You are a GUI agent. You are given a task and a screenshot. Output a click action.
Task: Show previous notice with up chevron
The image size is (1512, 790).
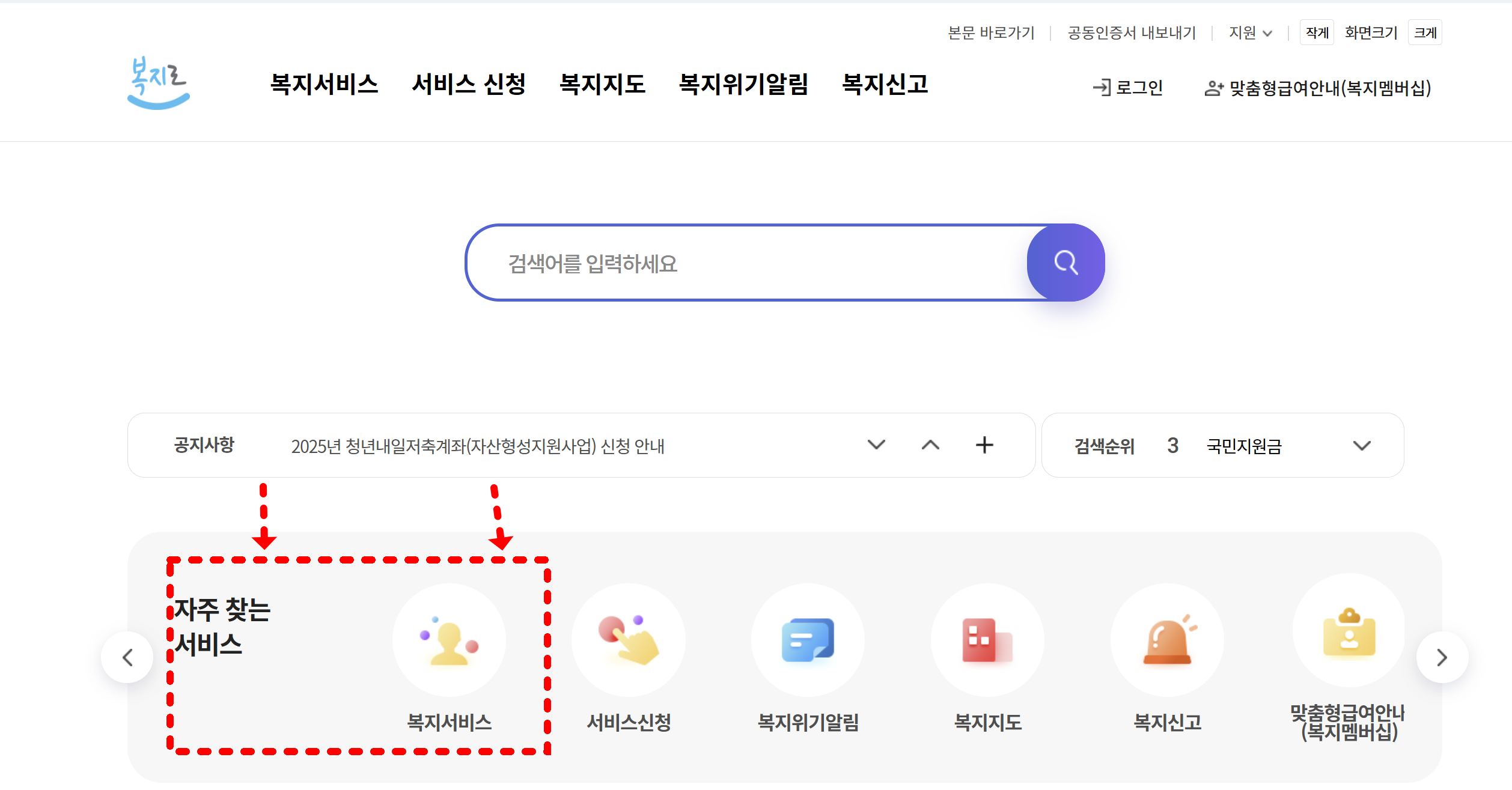930,445
